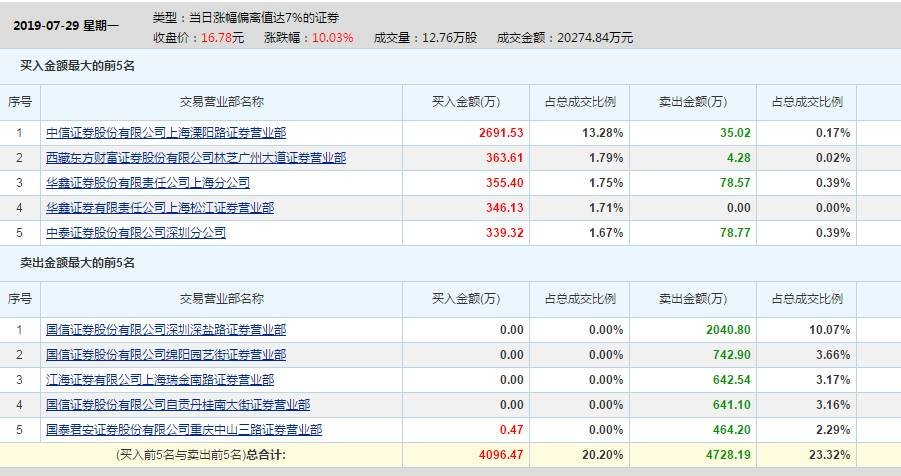Click the (买入前5名与卖出前5名)总合计 label

click(x=201, y=455)
